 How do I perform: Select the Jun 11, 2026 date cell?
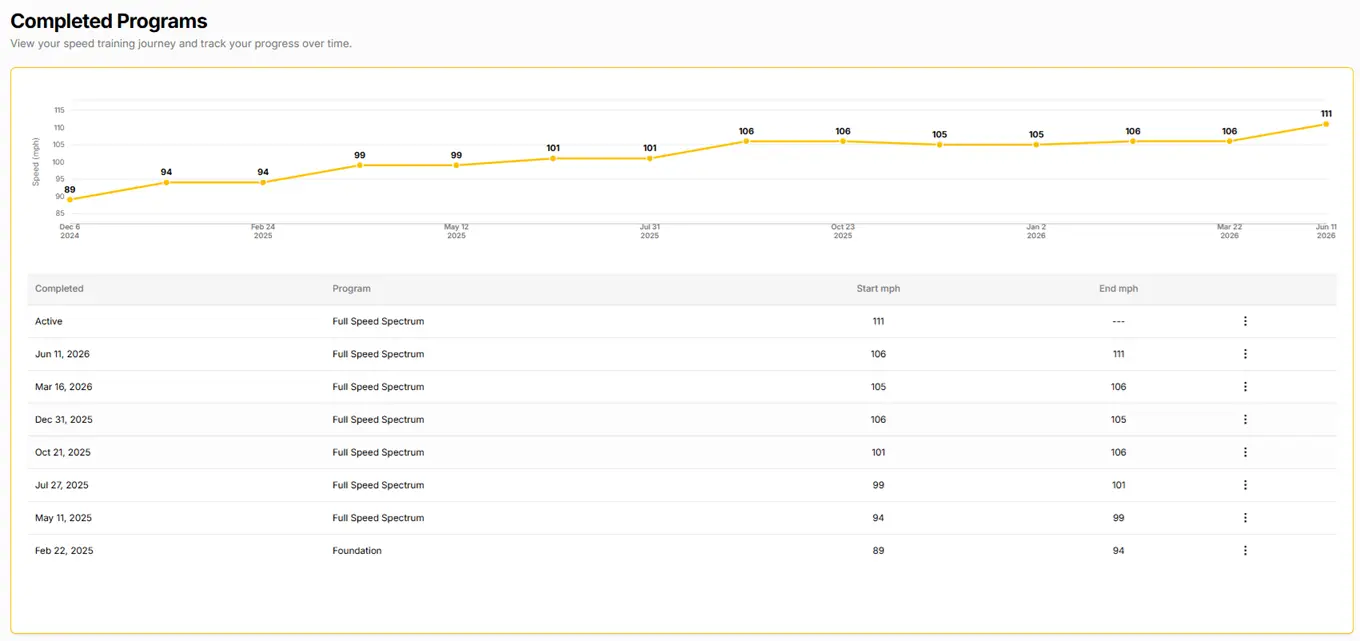tap(63, 354)
